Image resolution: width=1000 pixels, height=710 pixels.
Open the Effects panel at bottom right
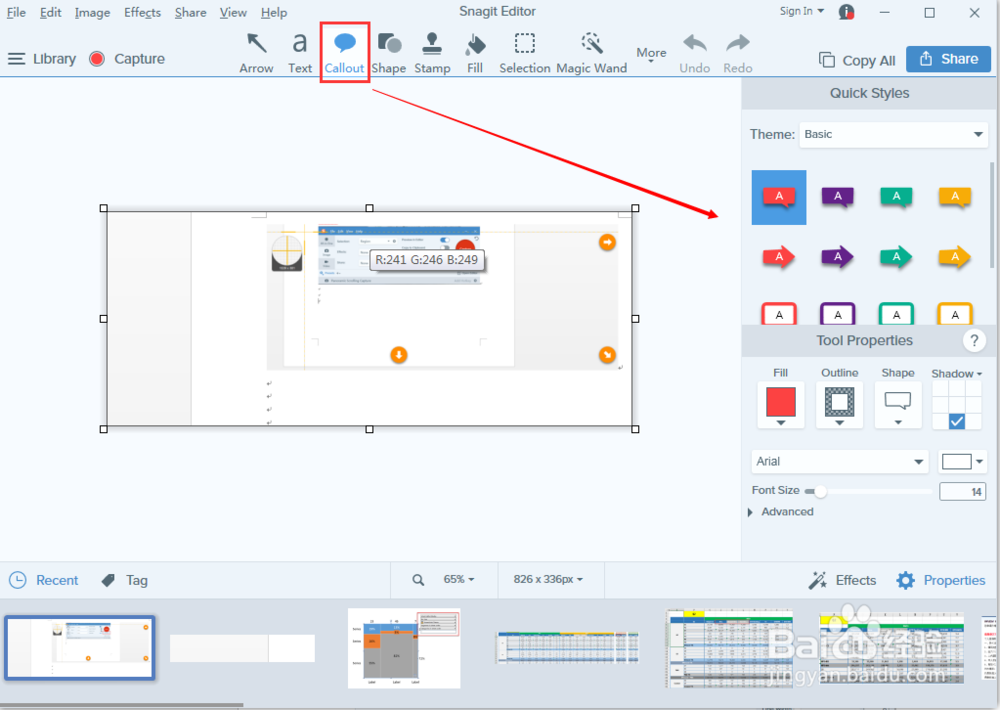click(x=842, y=581)
